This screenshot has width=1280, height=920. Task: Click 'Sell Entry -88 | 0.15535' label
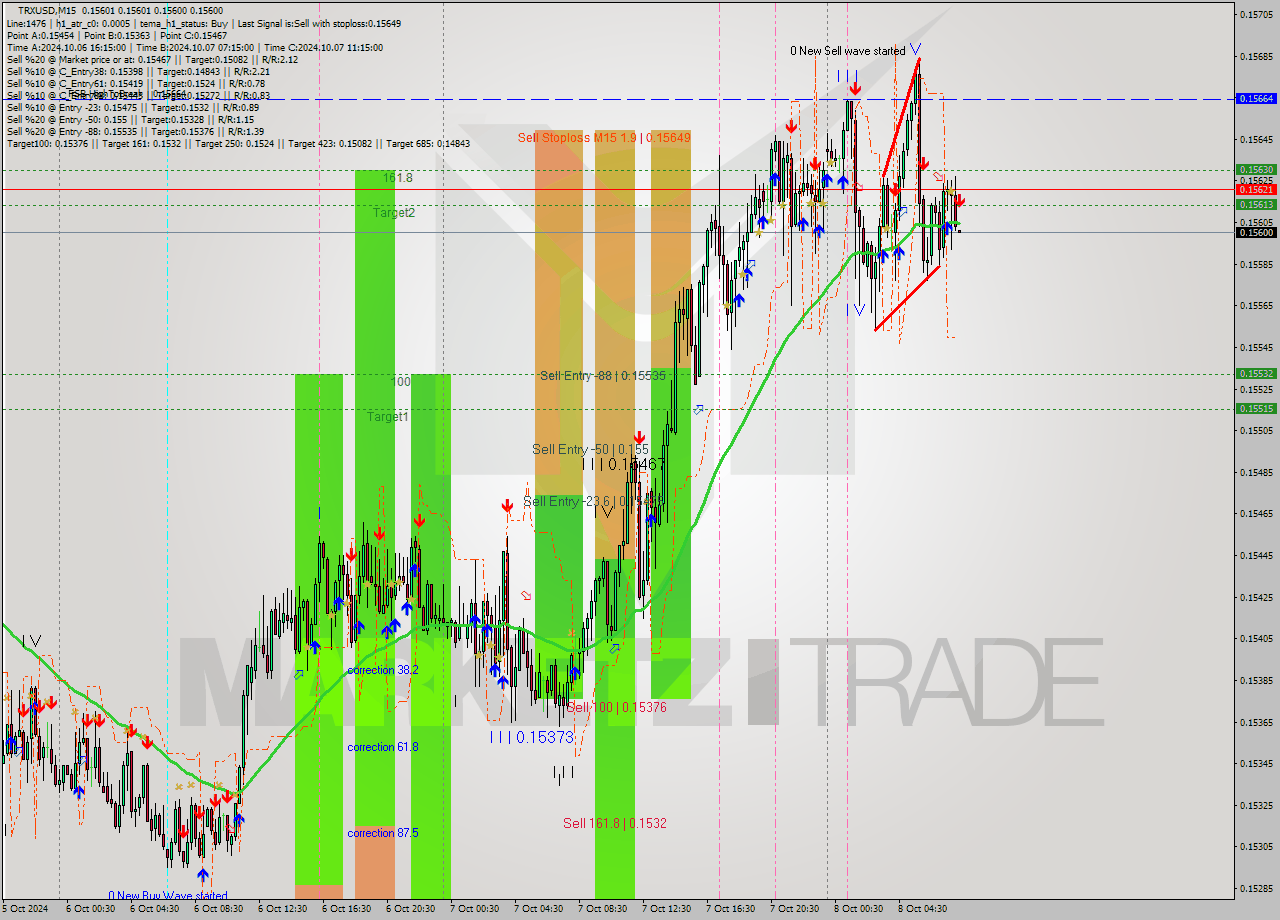(603, 376)
